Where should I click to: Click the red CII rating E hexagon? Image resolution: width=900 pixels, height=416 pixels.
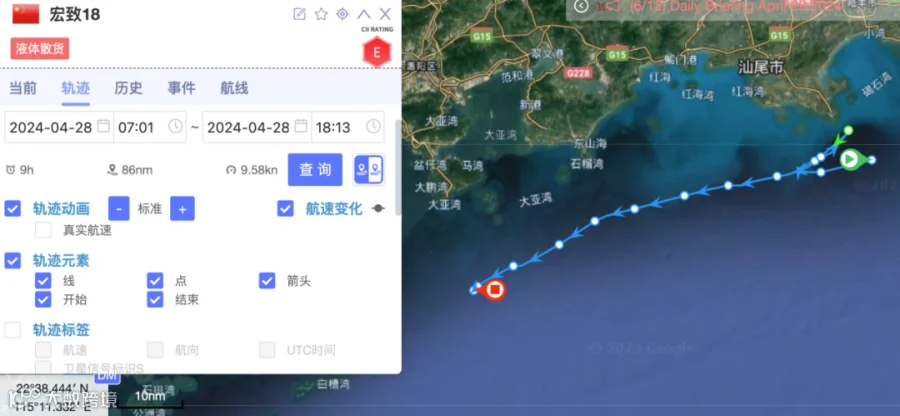tap(377, 53)
